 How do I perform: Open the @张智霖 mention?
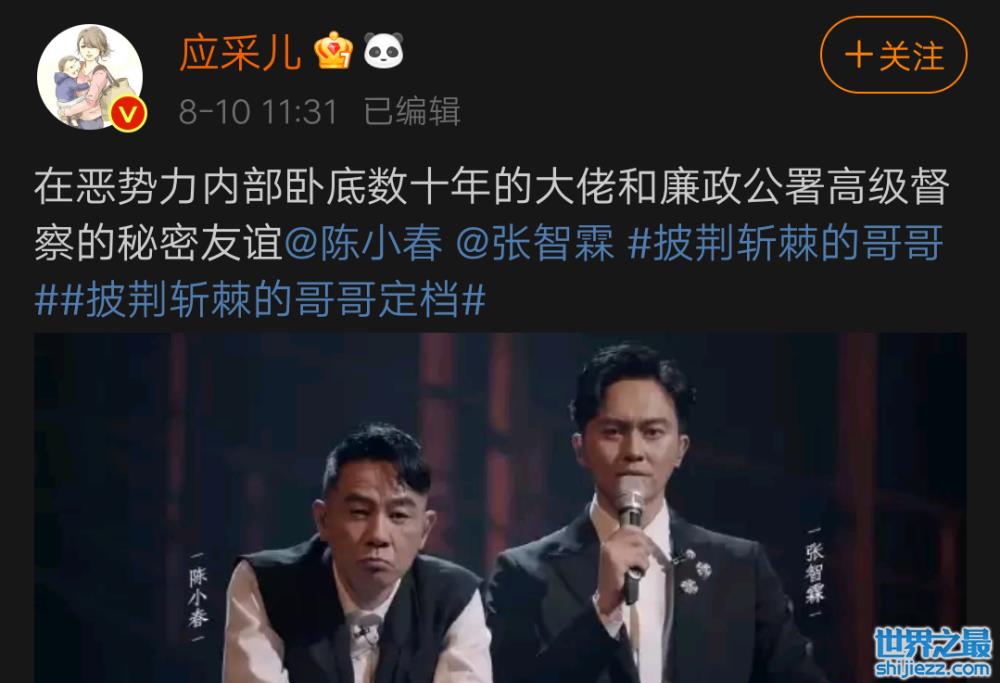[x=534, y=244]
